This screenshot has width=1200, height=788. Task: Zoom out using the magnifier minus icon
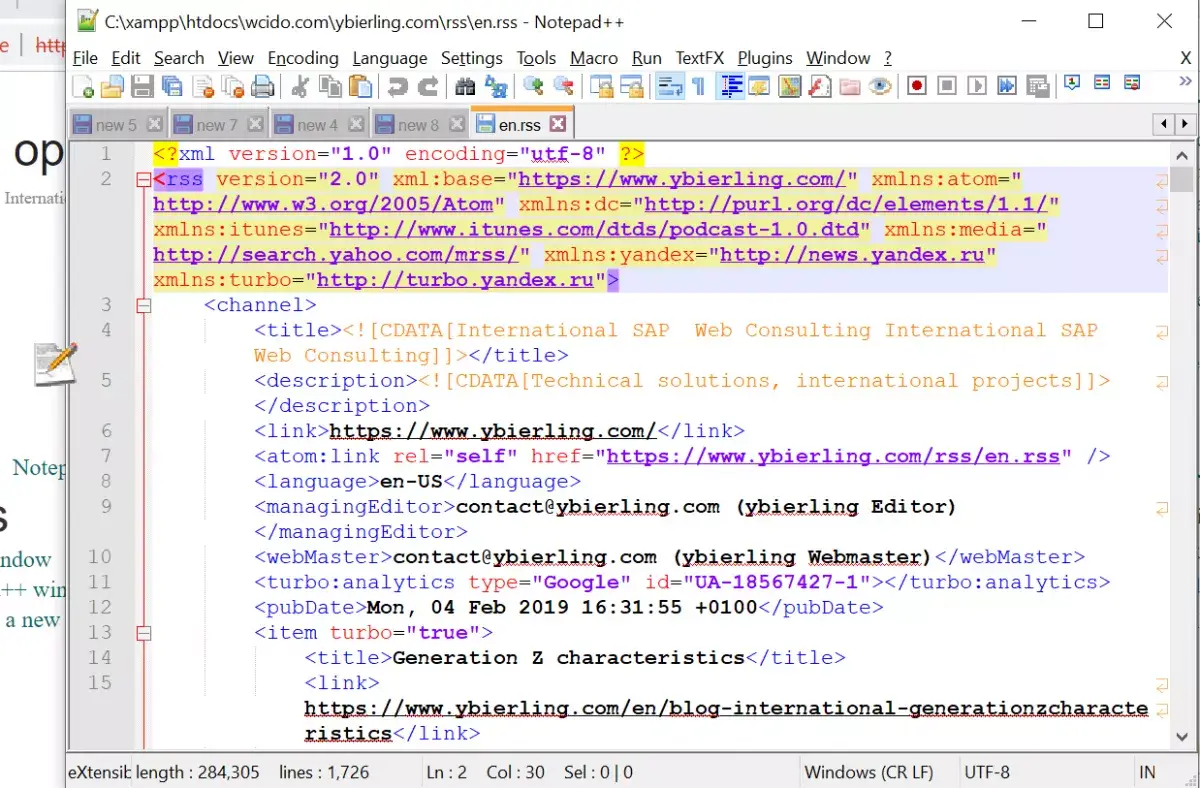563,87
